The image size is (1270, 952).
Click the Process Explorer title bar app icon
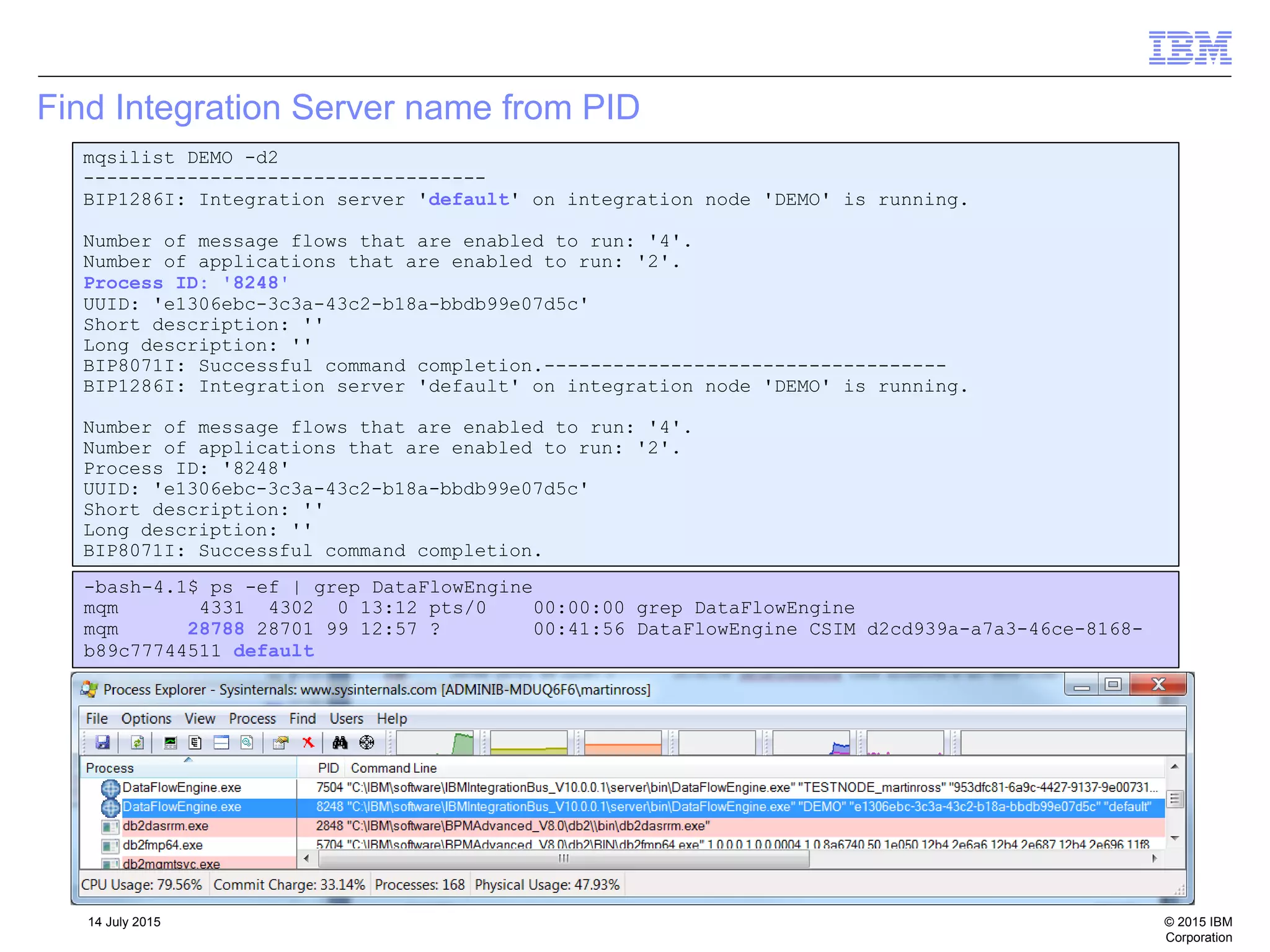pos(90,689)
